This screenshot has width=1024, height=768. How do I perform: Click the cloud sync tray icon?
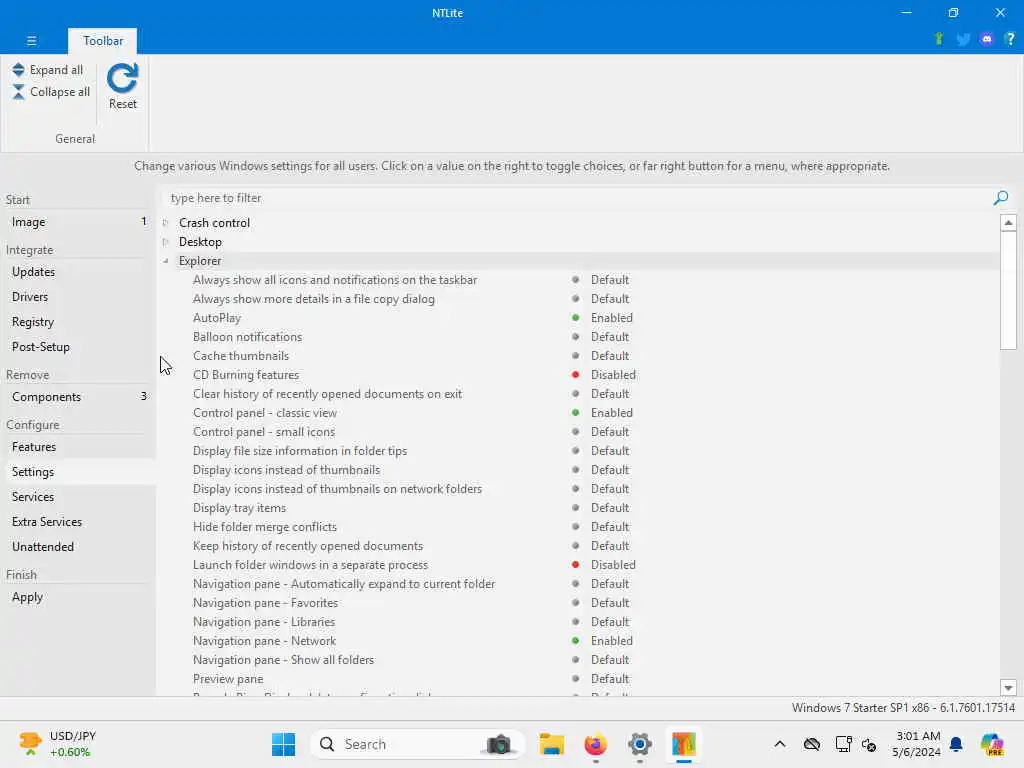(812, 744)
